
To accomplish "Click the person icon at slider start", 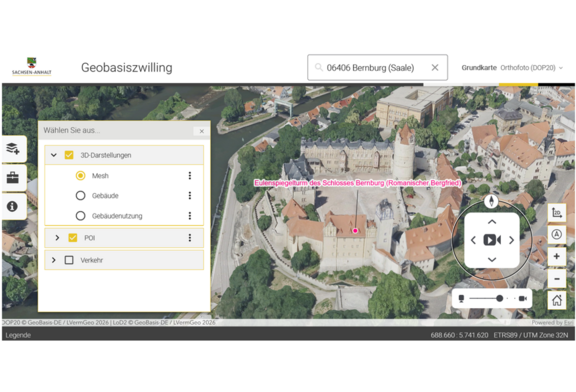I will click(x=461, y=298).
